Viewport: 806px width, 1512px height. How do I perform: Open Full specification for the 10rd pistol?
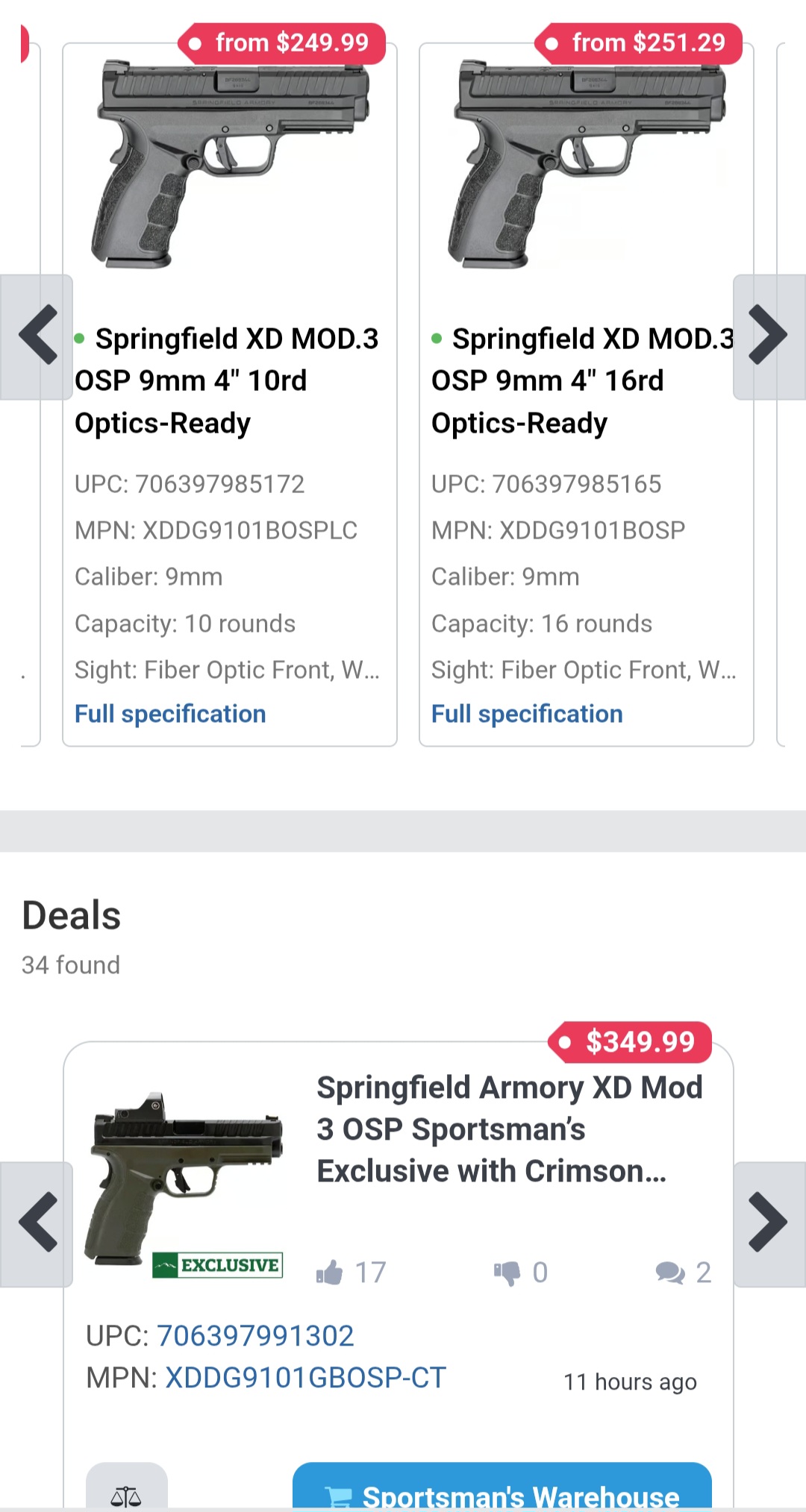click(170, 714)
